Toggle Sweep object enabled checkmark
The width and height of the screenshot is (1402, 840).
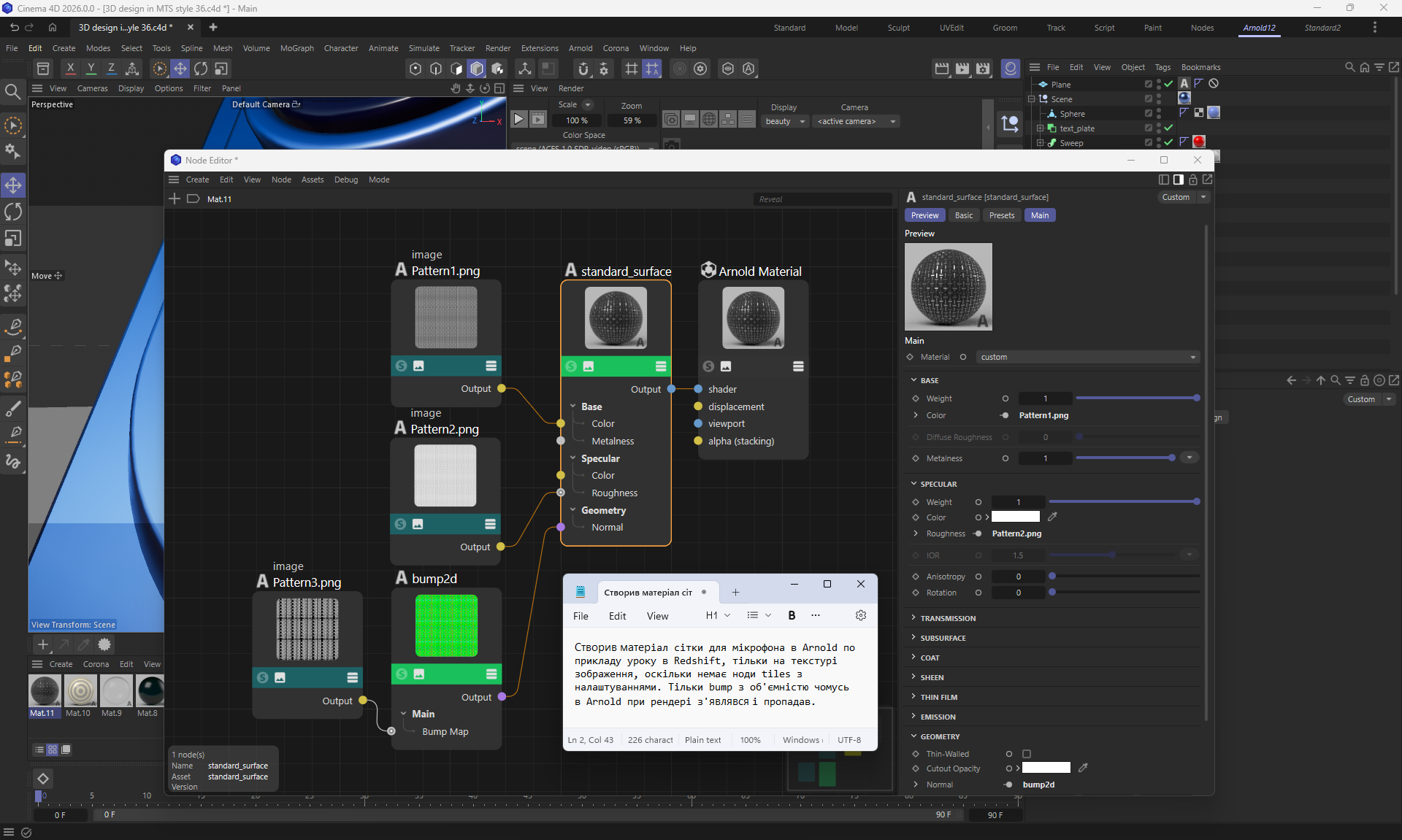[x=1168, y=142]
